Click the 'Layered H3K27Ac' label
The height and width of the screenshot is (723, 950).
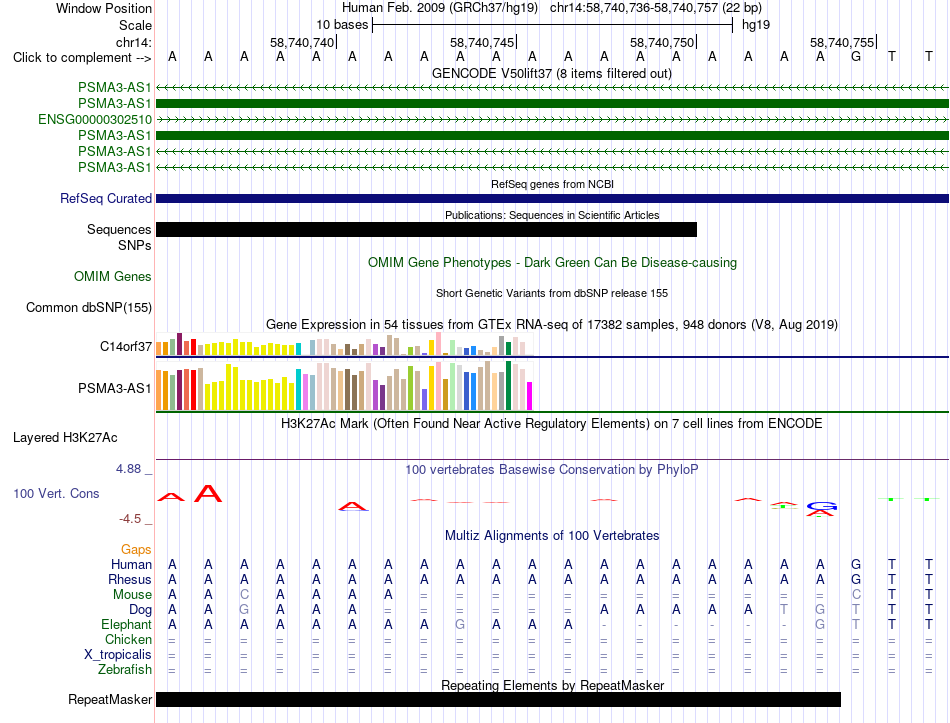point(65,438)
